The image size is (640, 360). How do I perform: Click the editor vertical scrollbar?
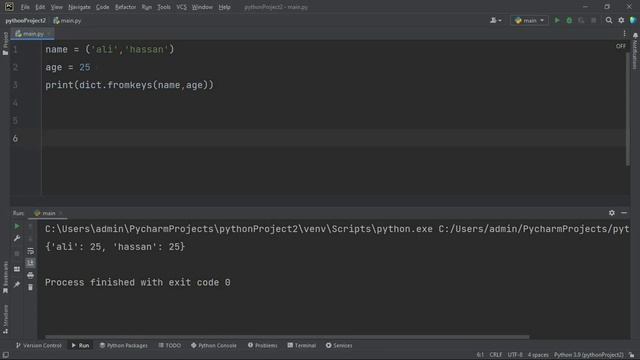pos(628,109)
